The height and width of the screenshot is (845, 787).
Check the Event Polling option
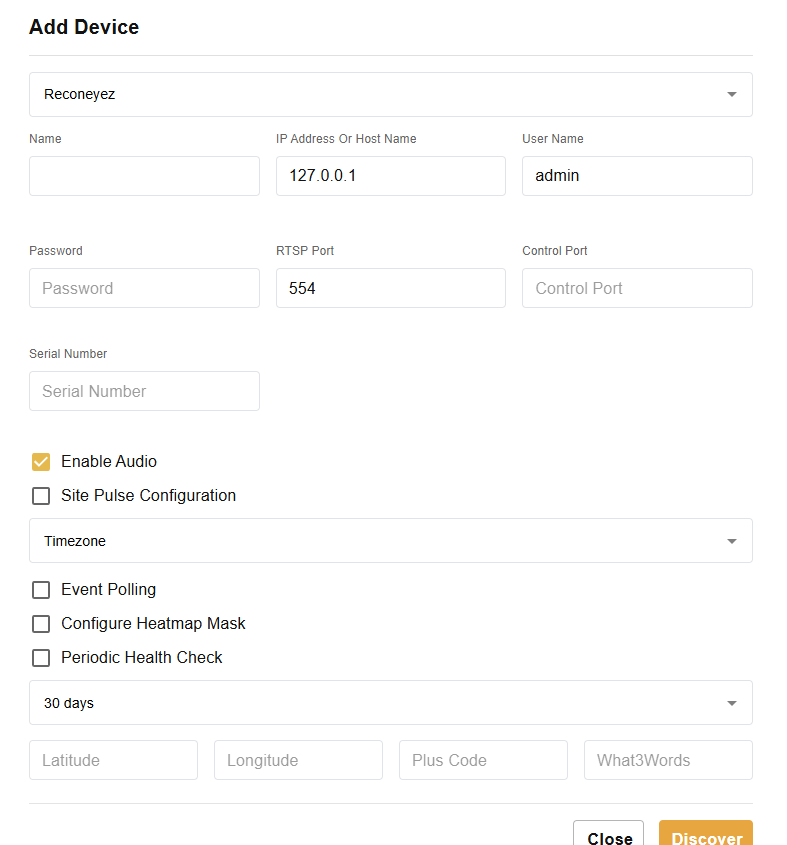(41, 590)
